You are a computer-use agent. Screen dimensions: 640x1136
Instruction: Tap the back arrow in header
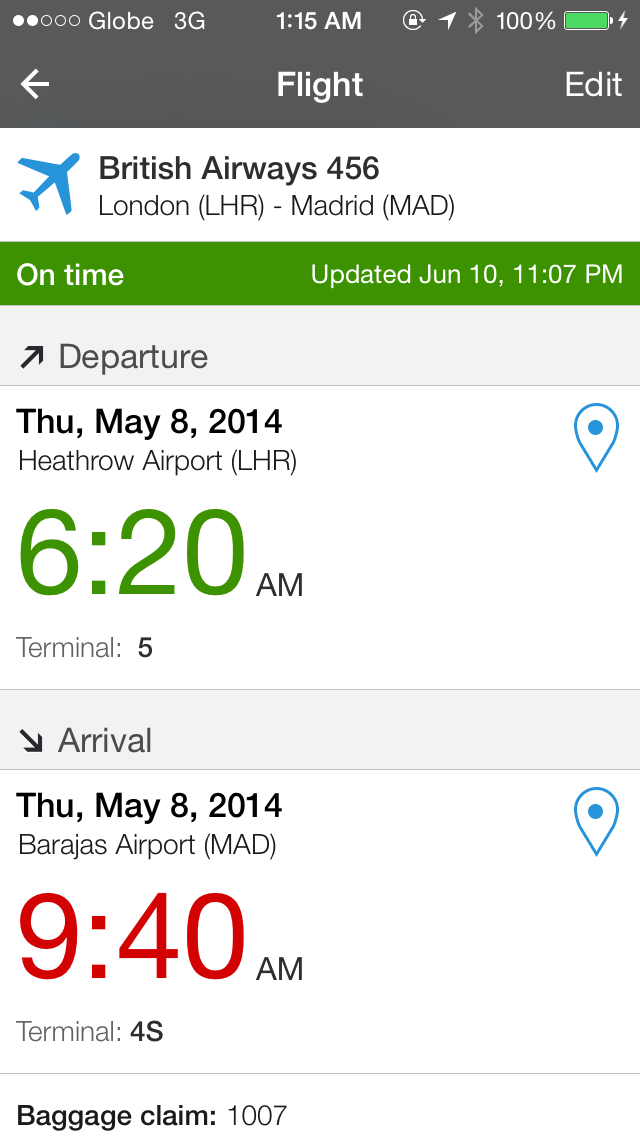(x=35, y=85)
